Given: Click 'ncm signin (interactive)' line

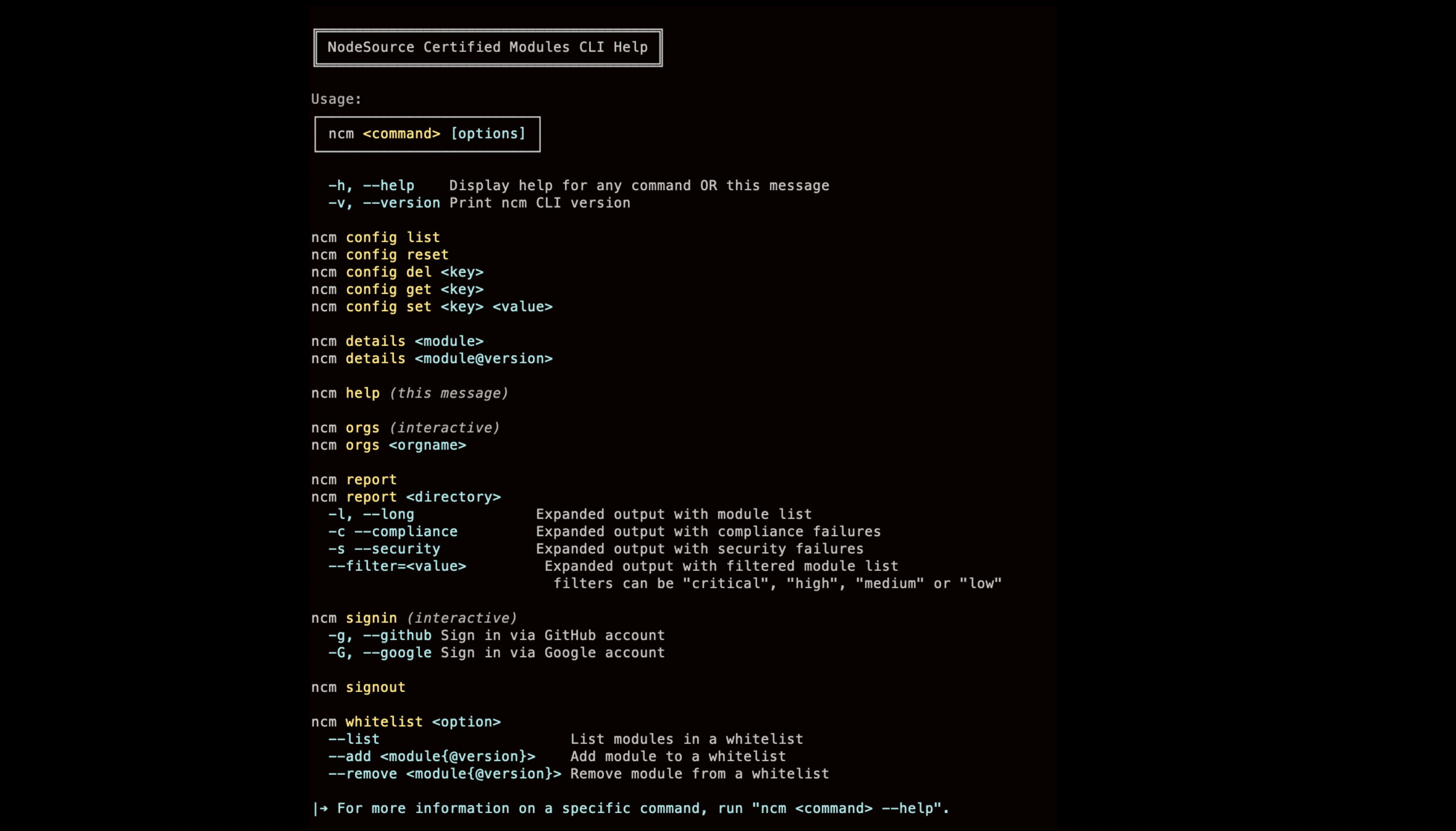Looking at the screenshot, I should [414, 618].
